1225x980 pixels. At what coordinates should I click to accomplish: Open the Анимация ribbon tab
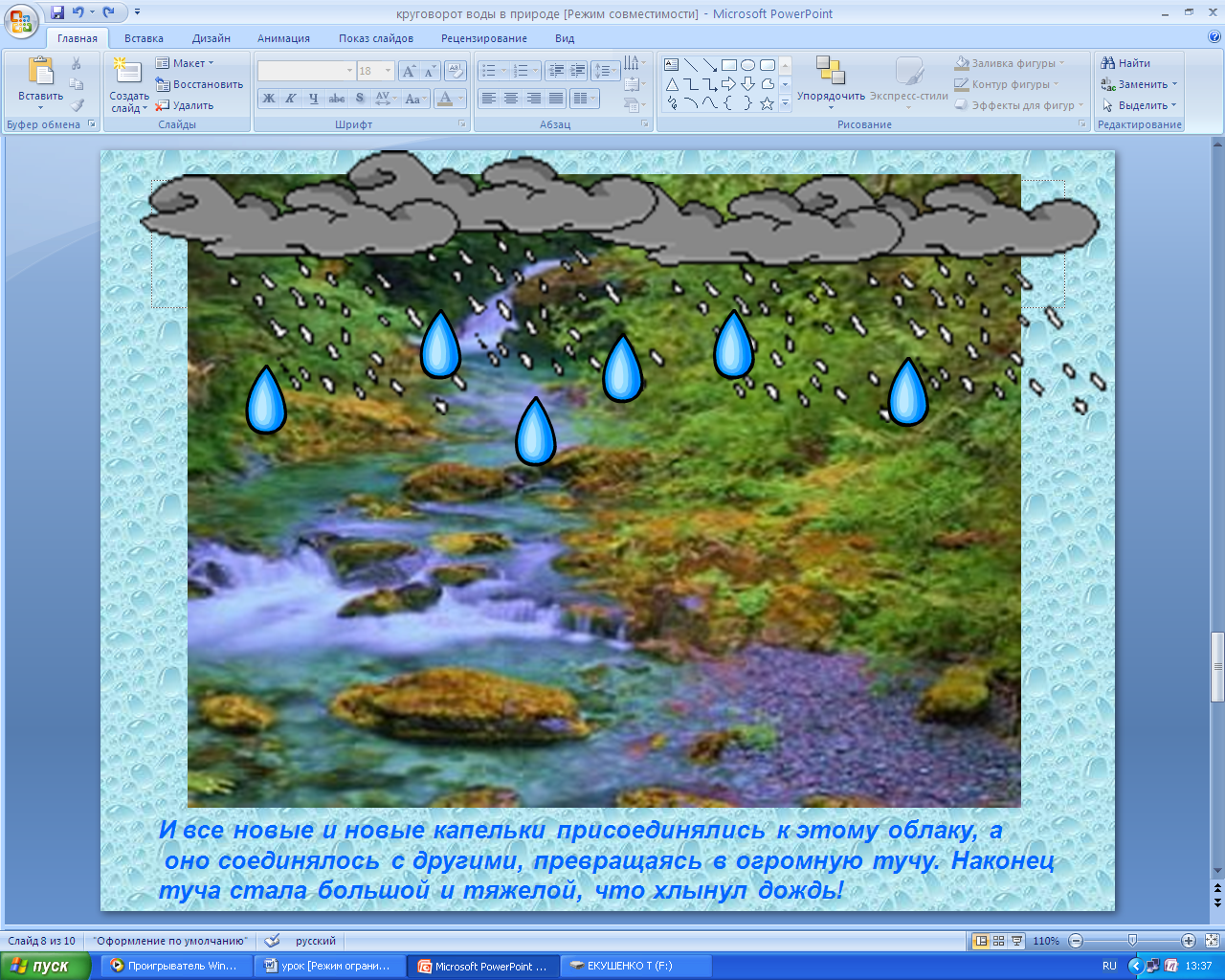pos(283,38)
